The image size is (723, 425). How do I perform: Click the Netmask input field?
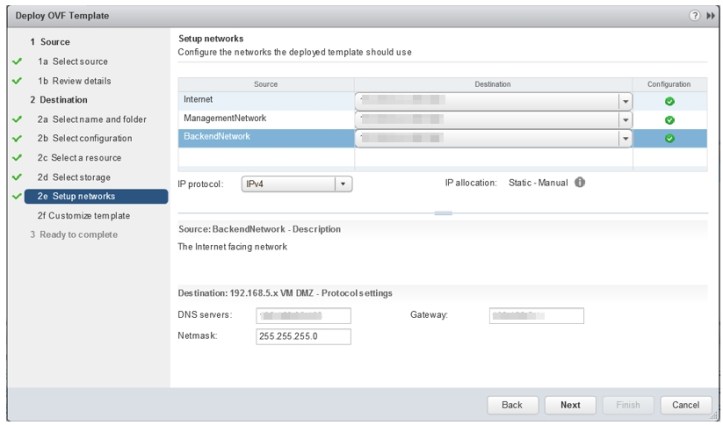click(x=304, y=337)
